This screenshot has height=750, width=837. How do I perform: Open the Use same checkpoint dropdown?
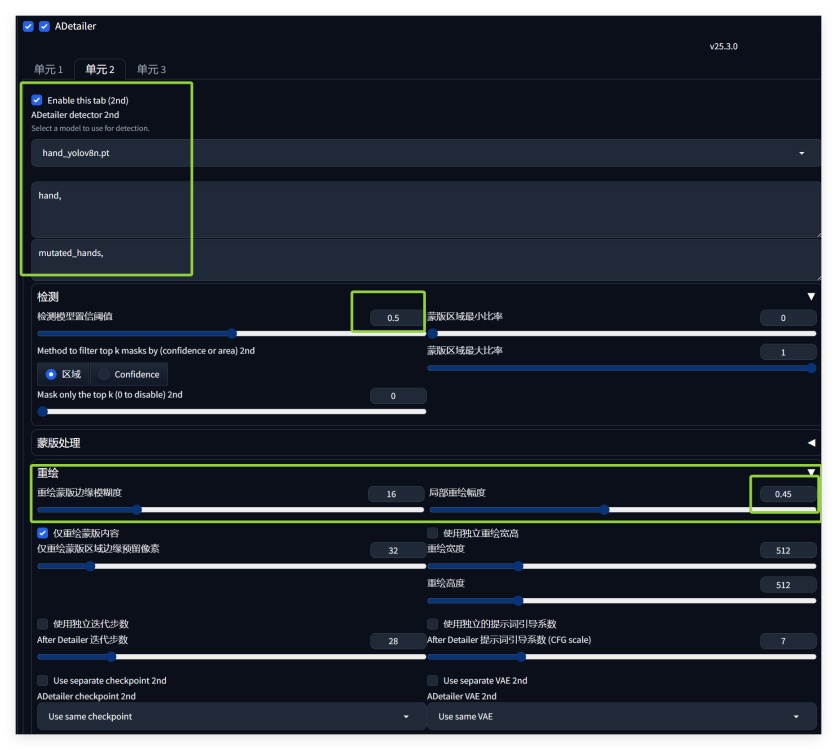pyautogui.click(x=229, y=716)
